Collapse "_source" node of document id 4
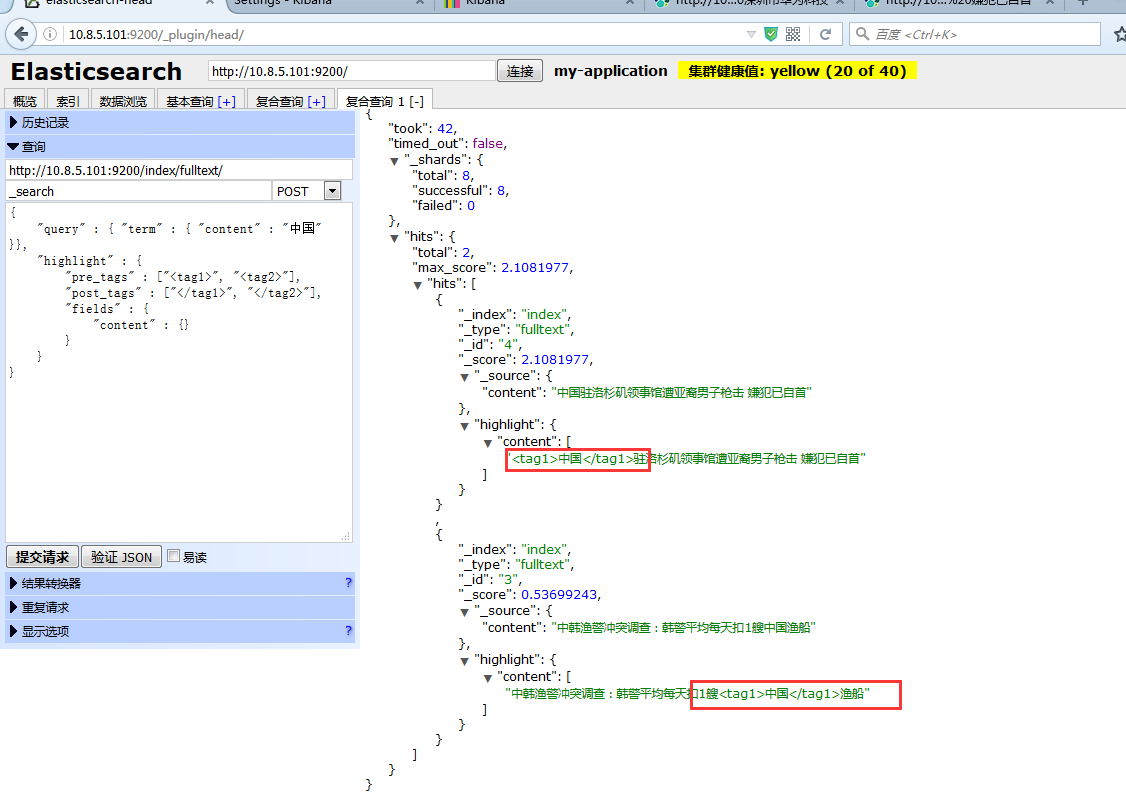Screen dimensions: 1126x807 [465, 377]
